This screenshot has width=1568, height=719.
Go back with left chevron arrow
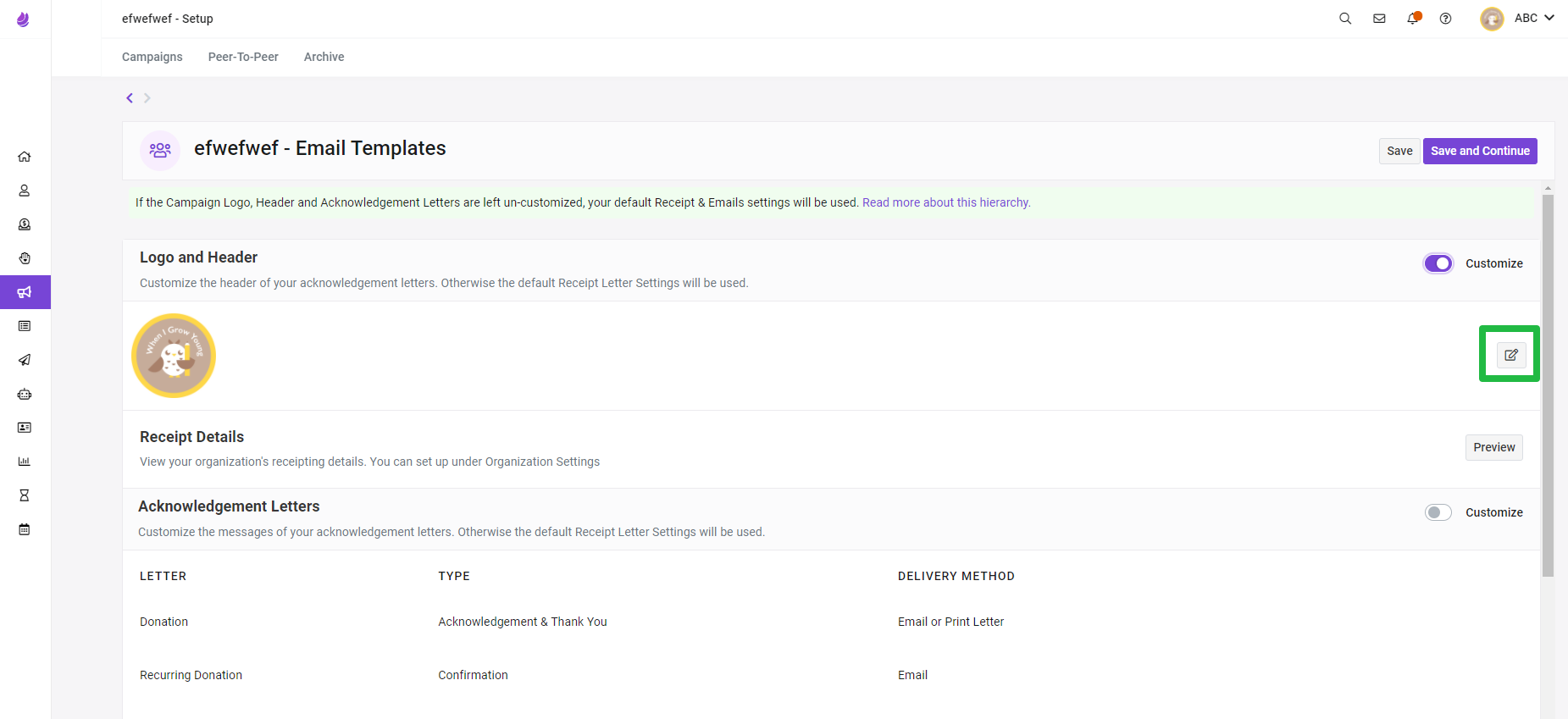[130, 98]
